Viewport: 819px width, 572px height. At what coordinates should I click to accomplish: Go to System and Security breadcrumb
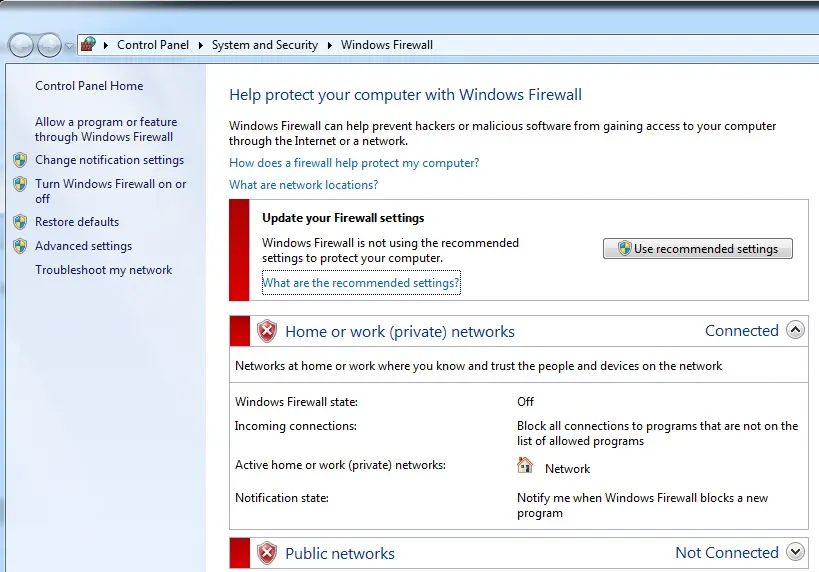(x=264, y=45)
